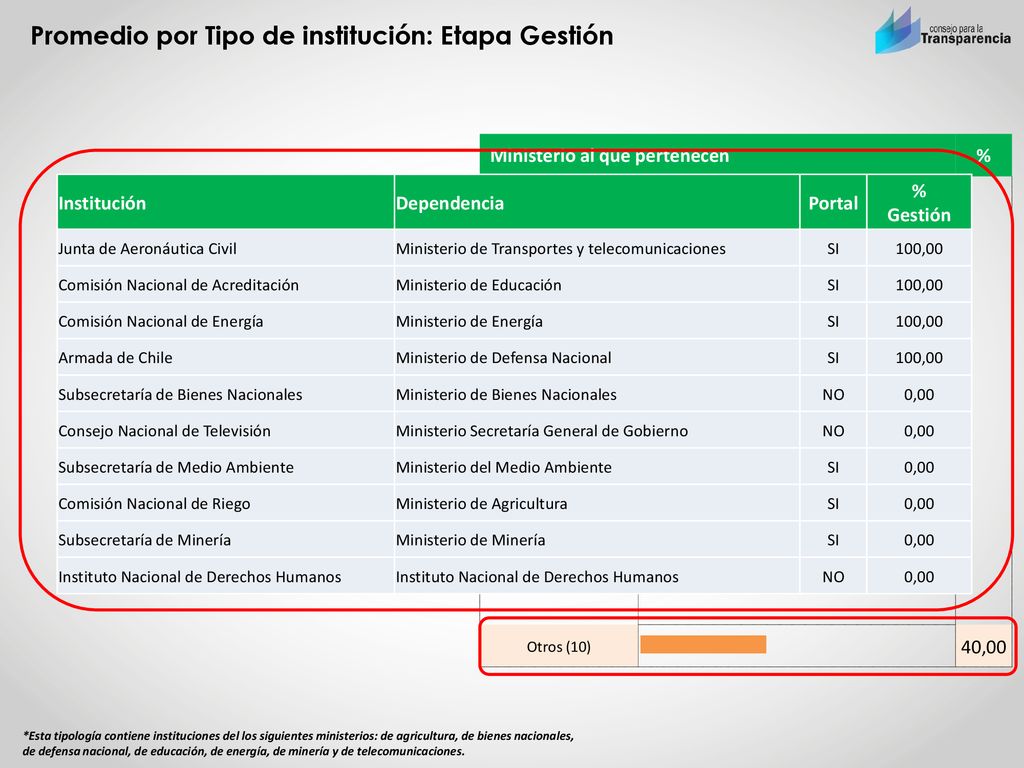Screen dimensions: 1024x768
Task: Click Portal 'NO' for Consejo Nacional de Televisión
Action: tap(833, 431)
